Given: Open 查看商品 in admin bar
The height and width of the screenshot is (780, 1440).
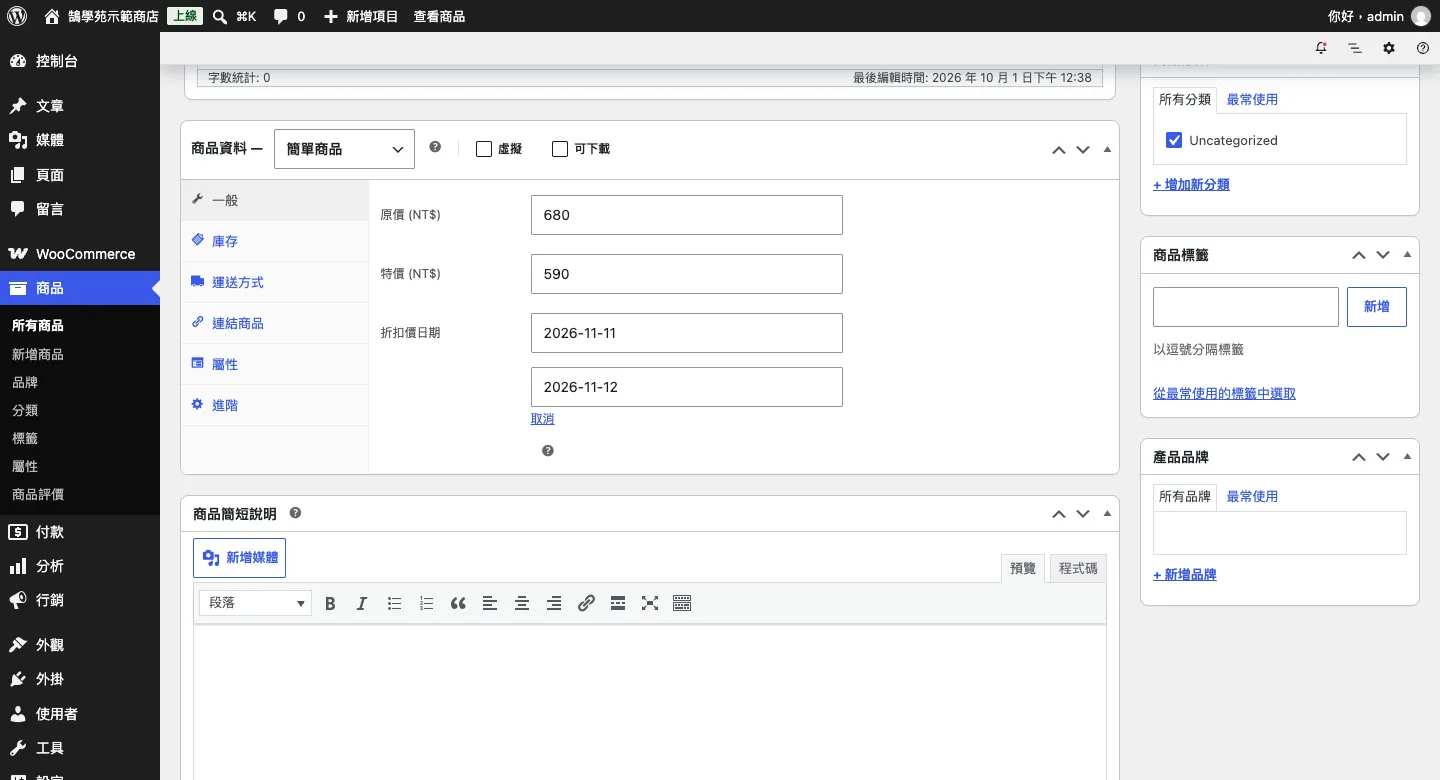Looking at the screenshot, I should tap(439, 16).
